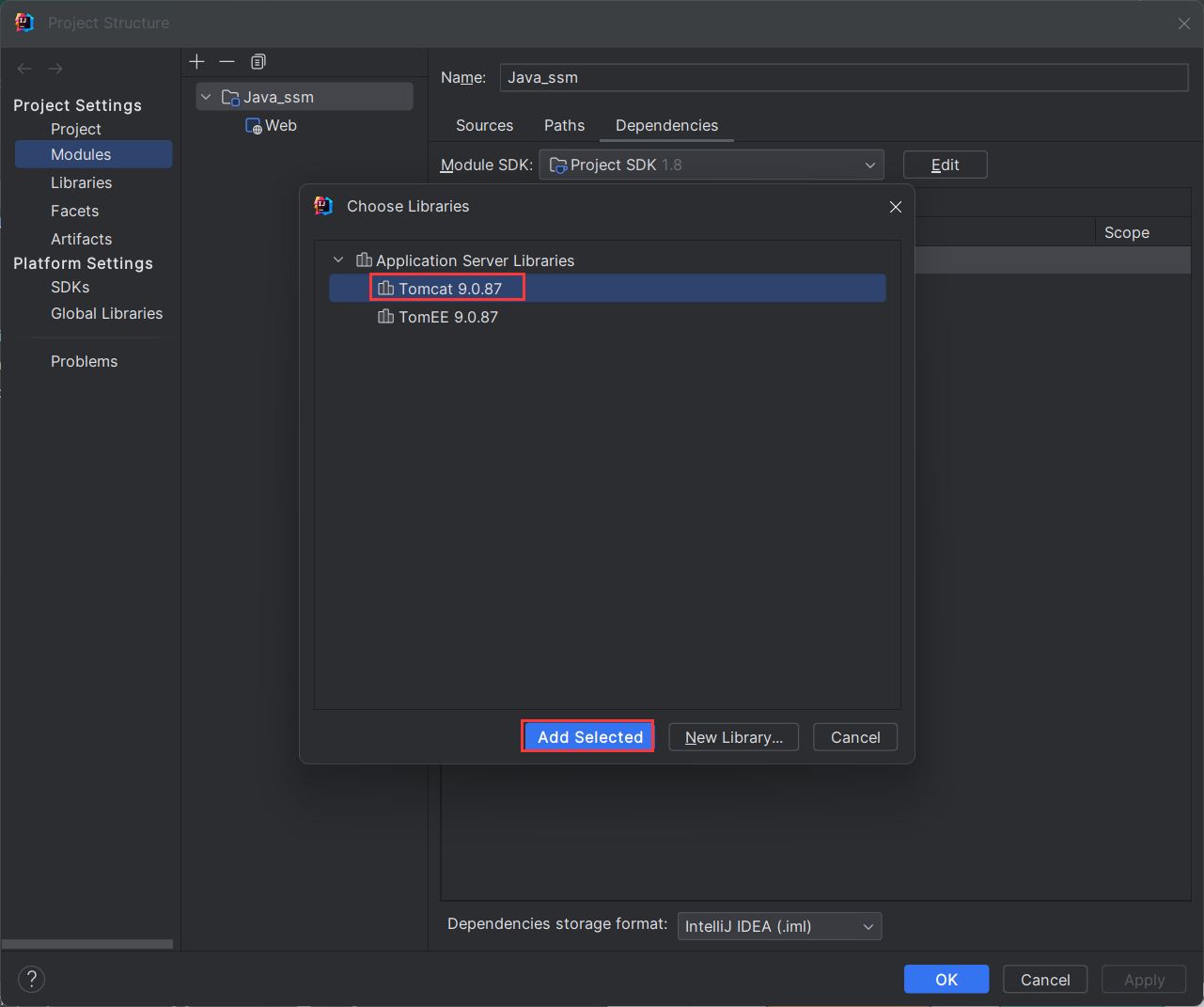
Task: Collapse the Application Server Libraries node
Action: [338, 260]
